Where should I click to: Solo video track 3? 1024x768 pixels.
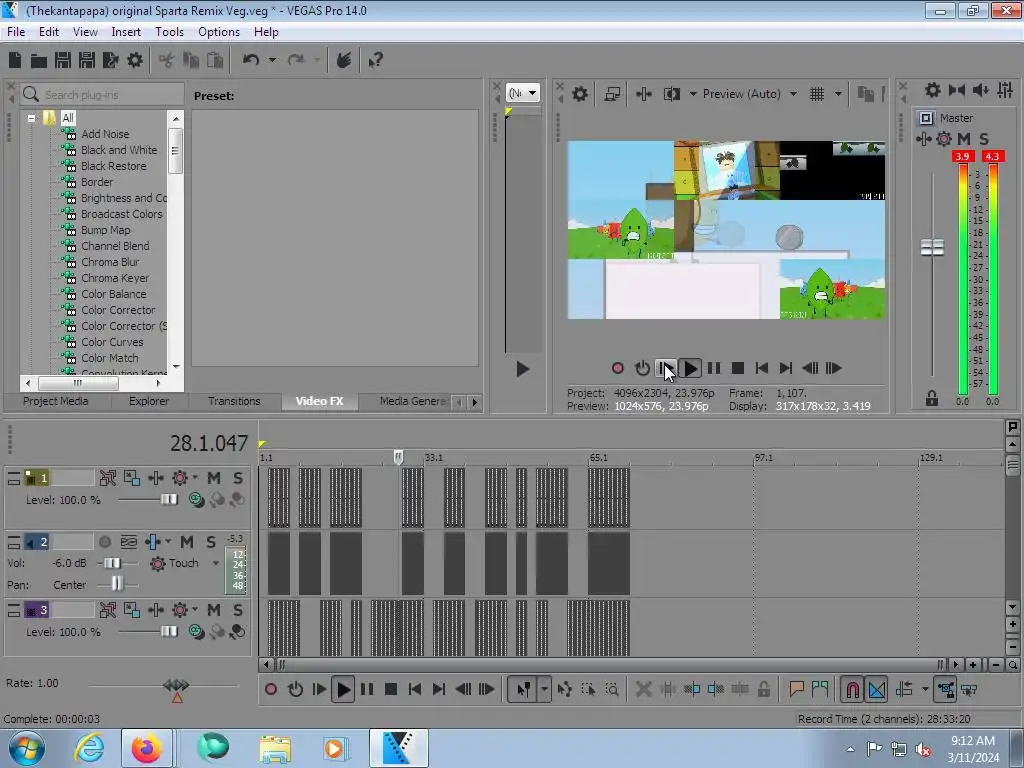click(238, 610)
